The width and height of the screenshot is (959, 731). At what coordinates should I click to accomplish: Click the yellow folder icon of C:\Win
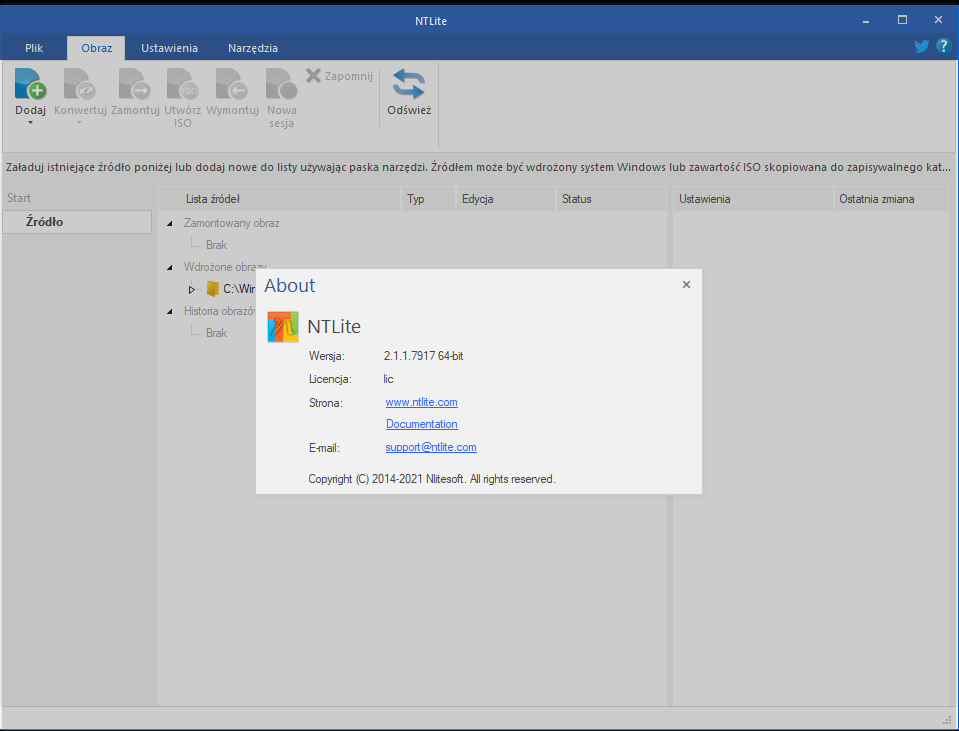click(212, 289)
